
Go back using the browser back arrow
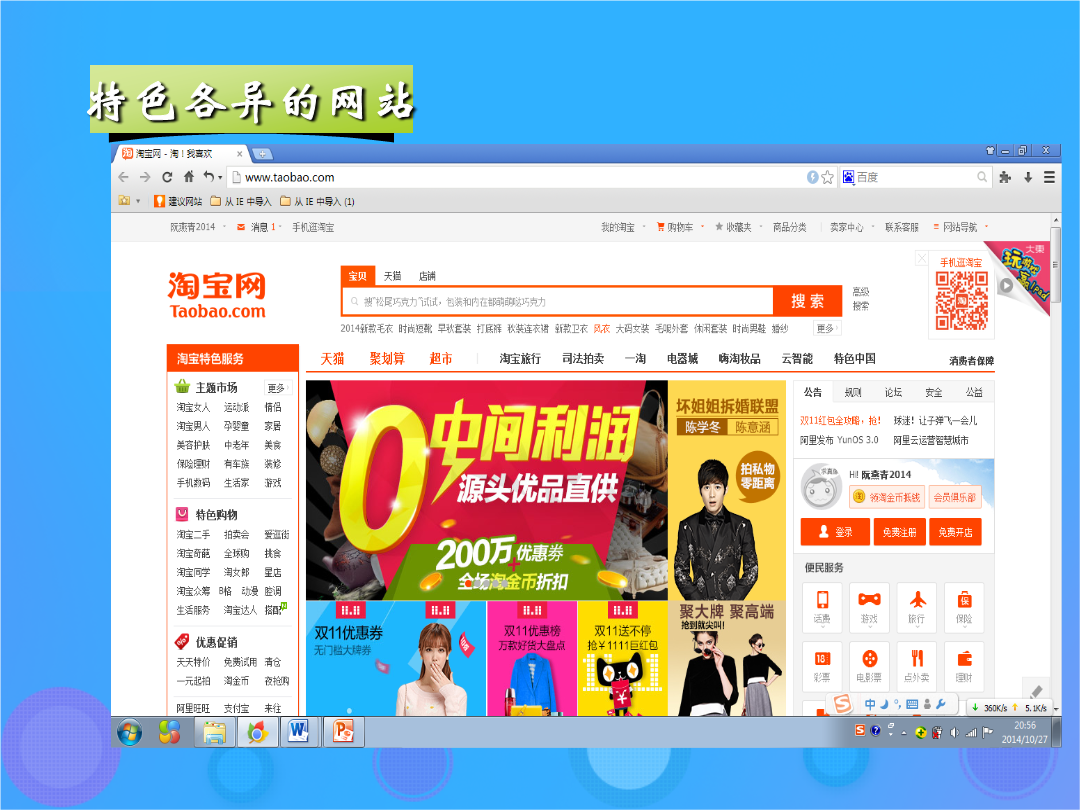124,177
